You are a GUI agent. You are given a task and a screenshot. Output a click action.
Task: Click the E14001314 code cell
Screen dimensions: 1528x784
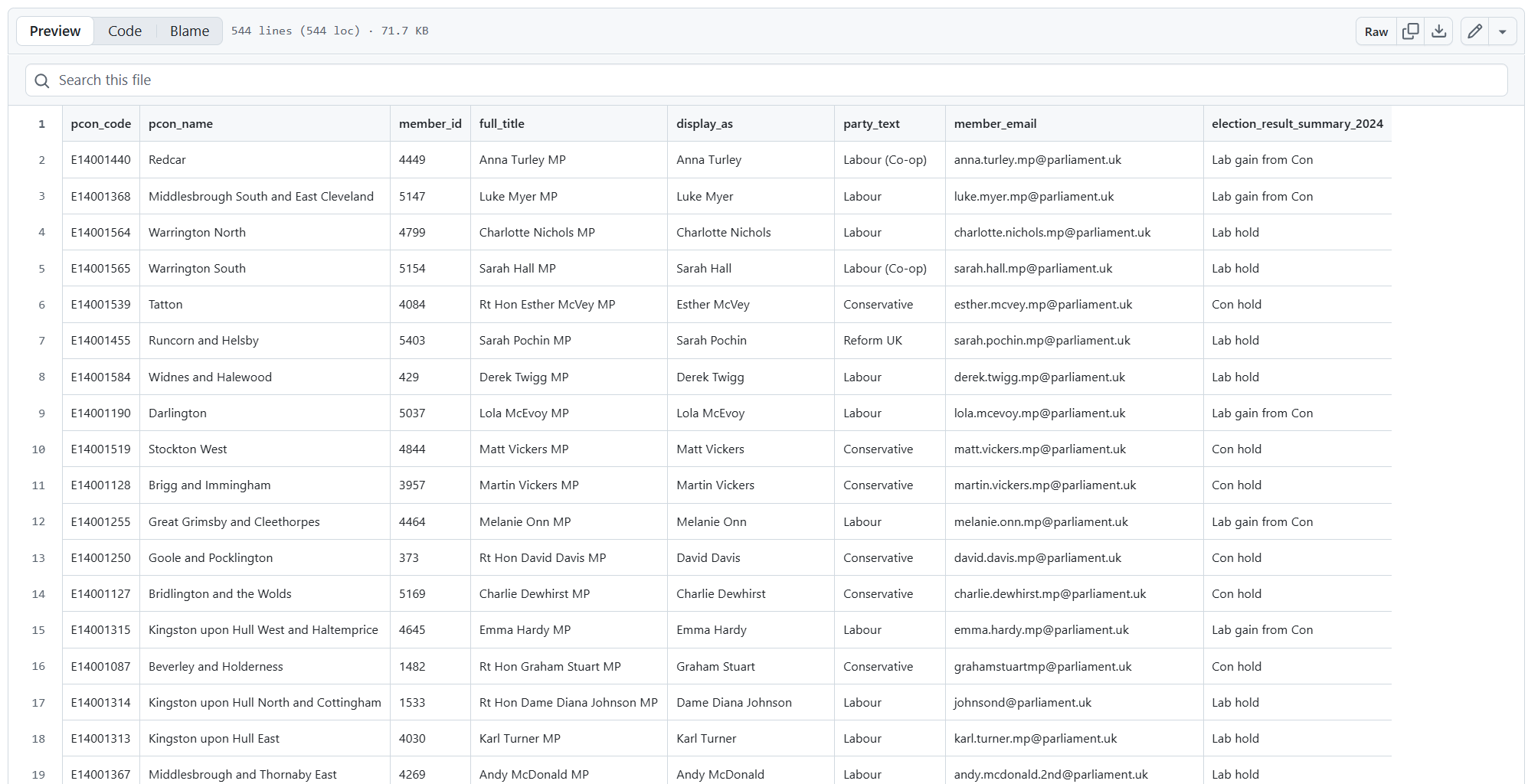(101, 702)
